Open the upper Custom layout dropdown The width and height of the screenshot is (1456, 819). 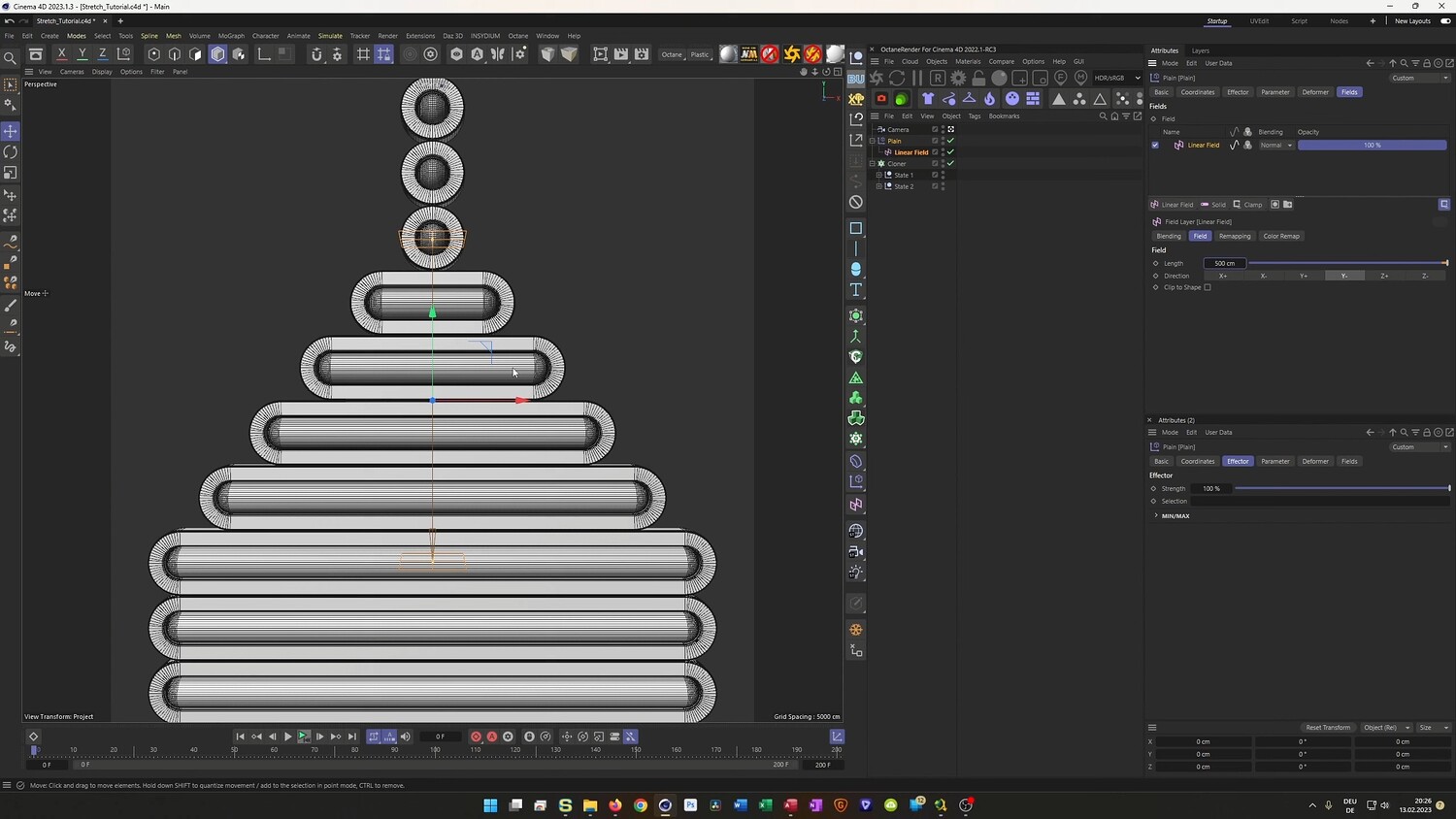(1419, 78)
